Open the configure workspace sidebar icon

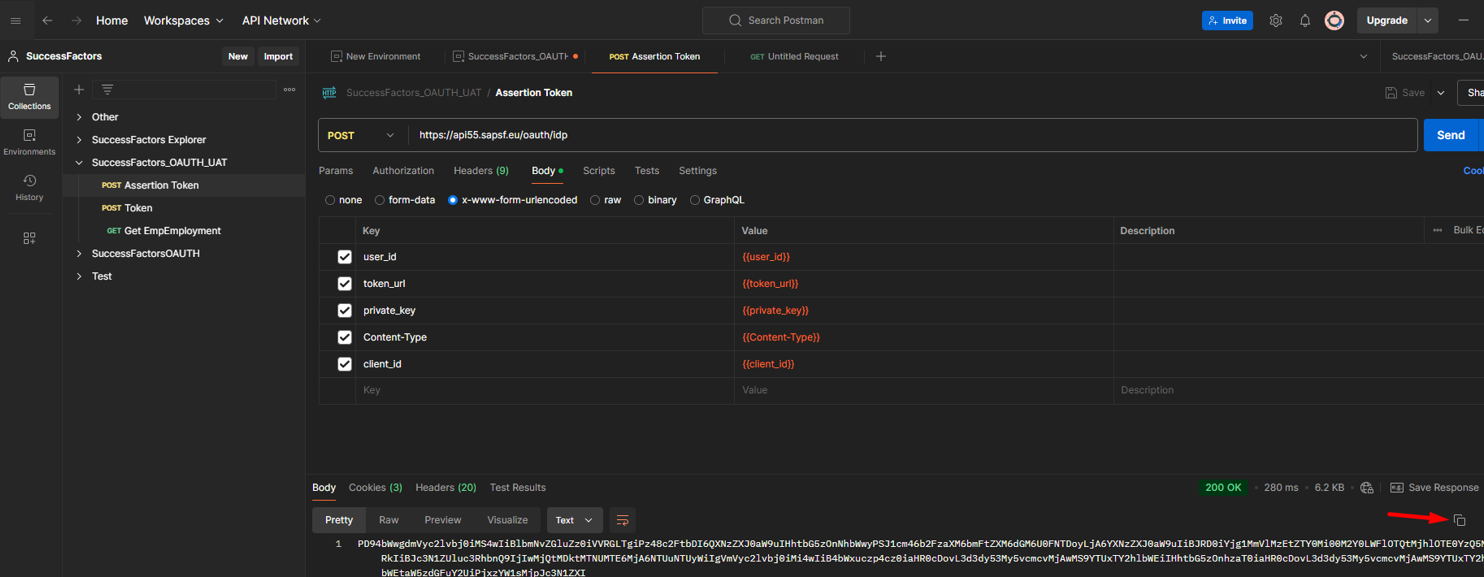29,238
